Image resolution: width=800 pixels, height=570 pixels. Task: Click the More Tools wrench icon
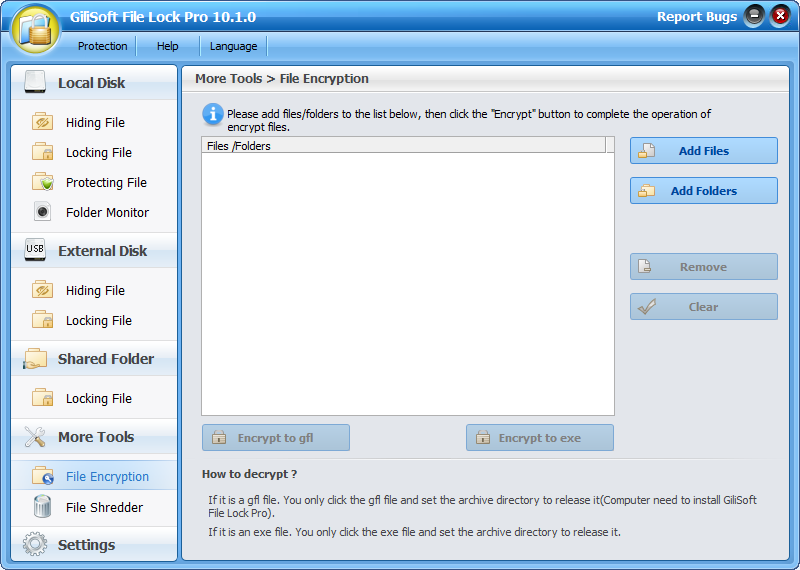tap(35, 437)
